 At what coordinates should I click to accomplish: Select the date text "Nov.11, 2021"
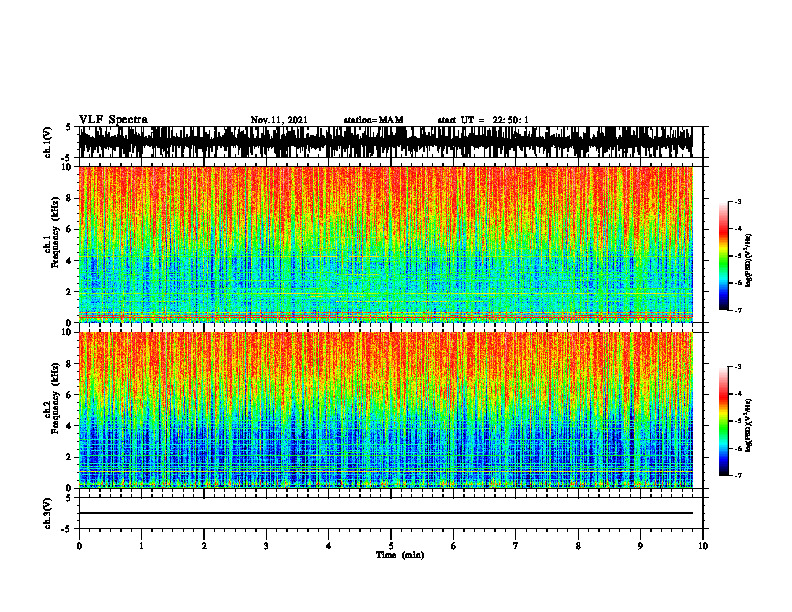point(279,120)
